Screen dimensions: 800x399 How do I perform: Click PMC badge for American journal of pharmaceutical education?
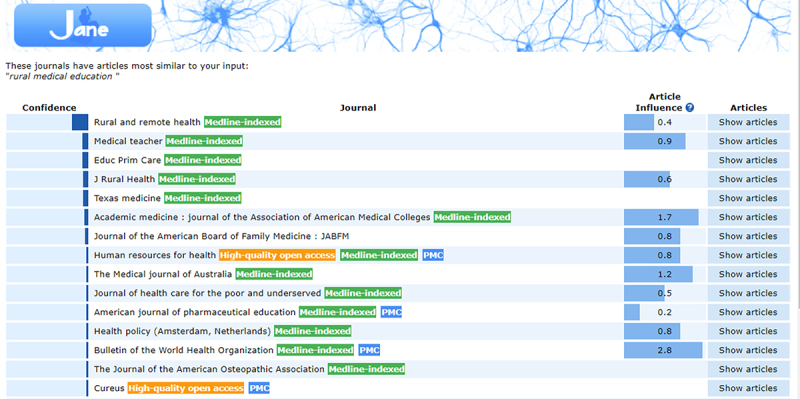[x=391, y=312]
